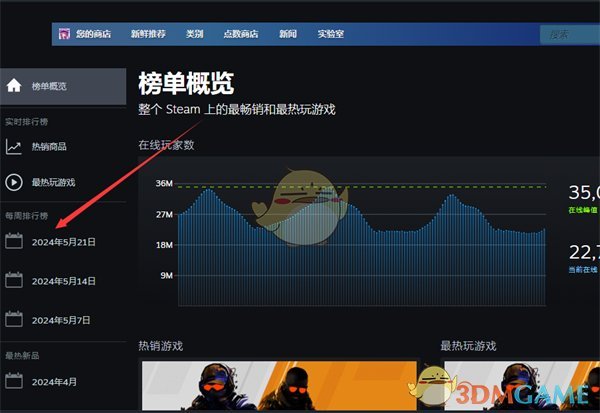The image size is (600, 413).
Task: Go to 点数商店
Action: click(x=241, y=34)
